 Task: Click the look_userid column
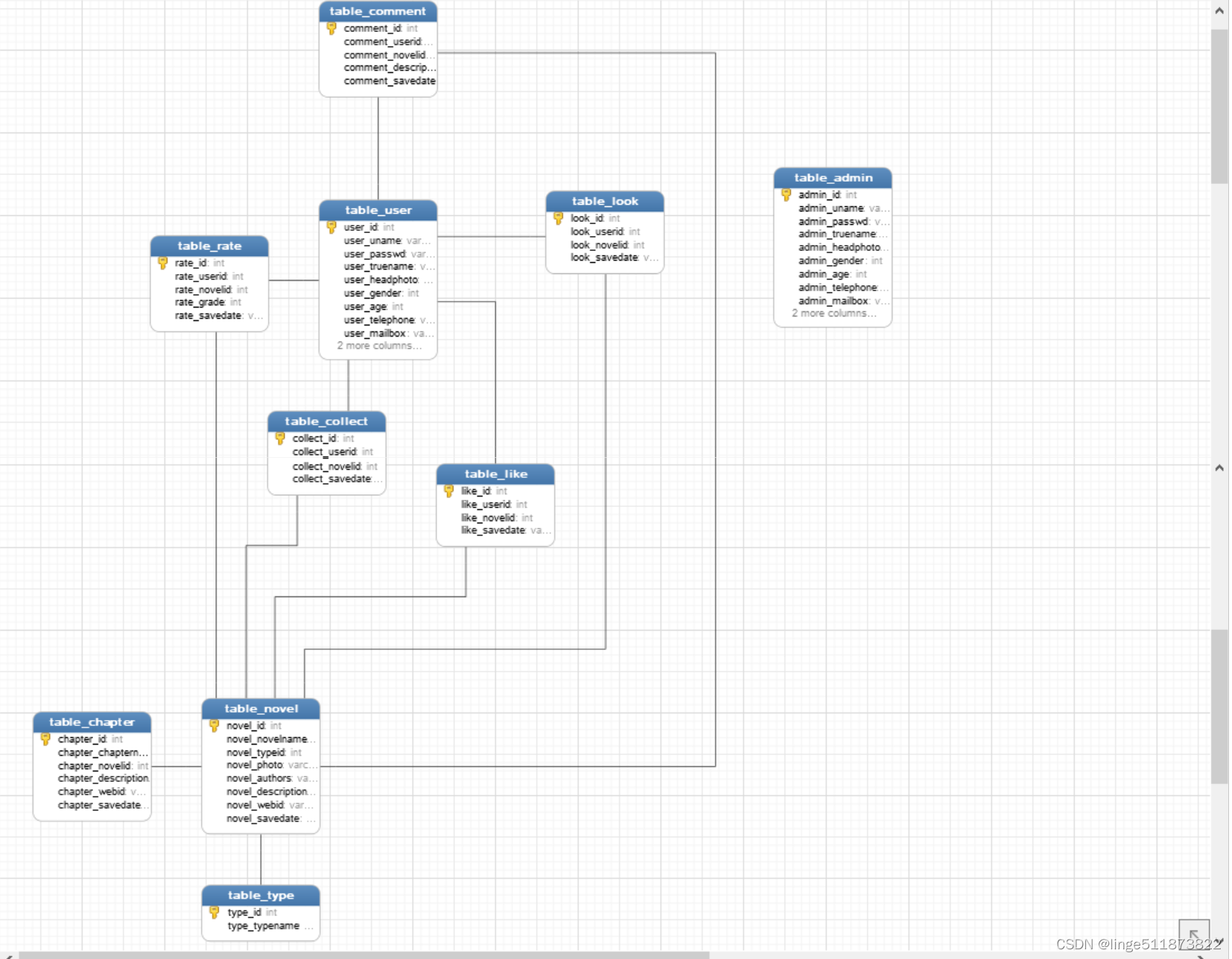pyautogui.click(x=605, y=232)
